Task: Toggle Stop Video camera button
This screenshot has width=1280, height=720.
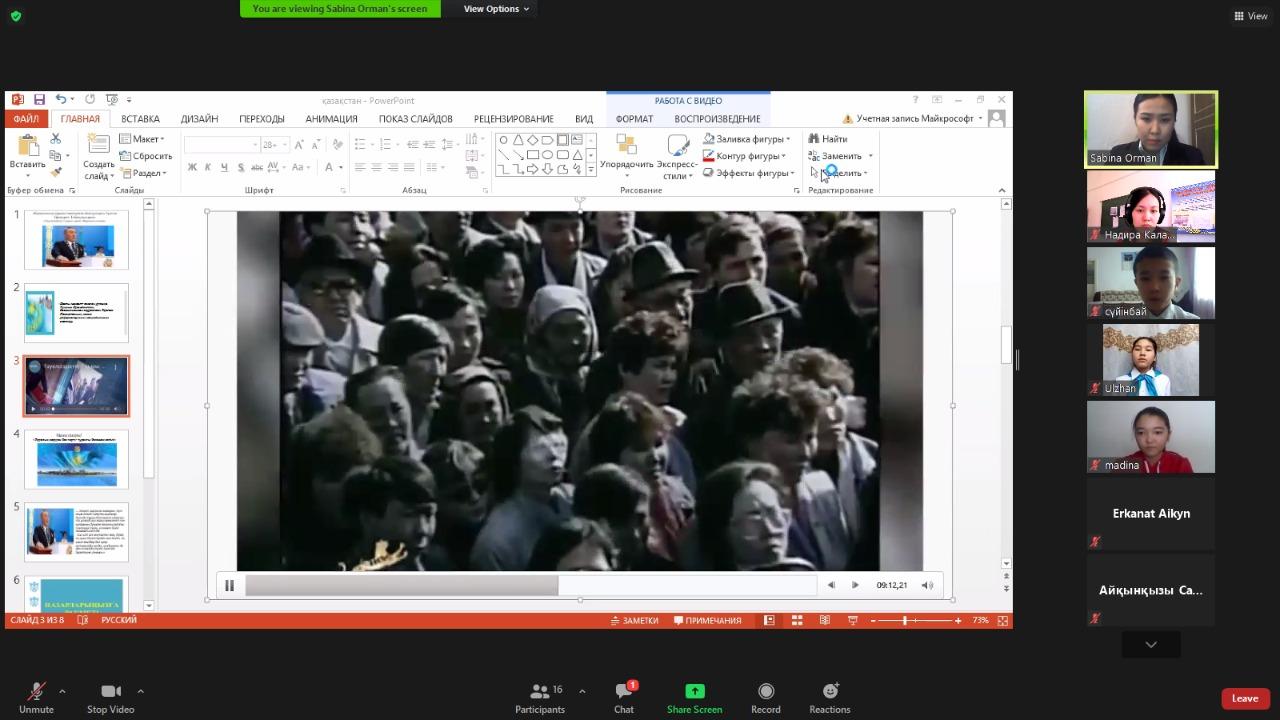Action: tap(110, 692)
